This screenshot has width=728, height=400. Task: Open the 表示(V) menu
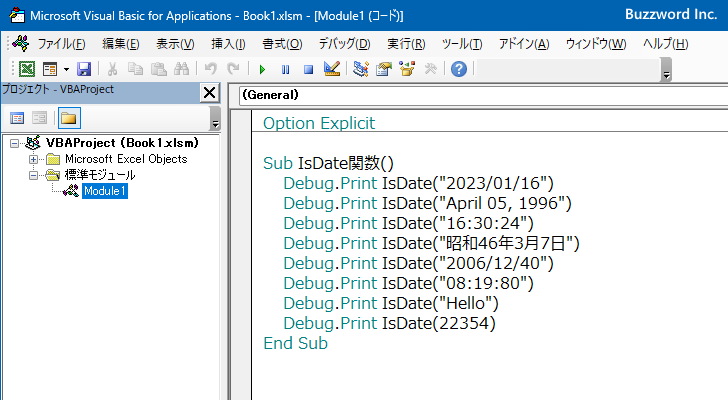[175, 44]
